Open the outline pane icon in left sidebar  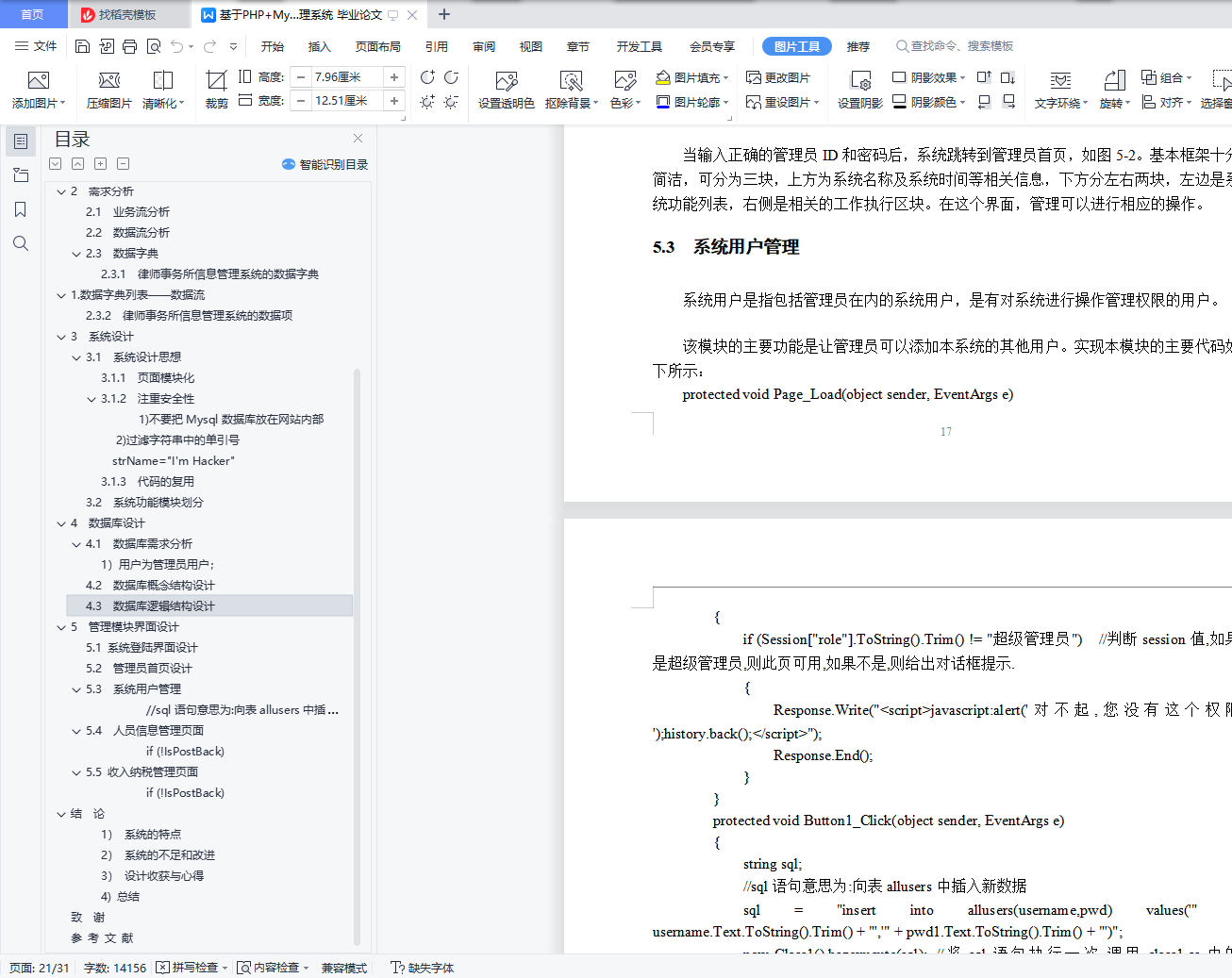(21, 141)
